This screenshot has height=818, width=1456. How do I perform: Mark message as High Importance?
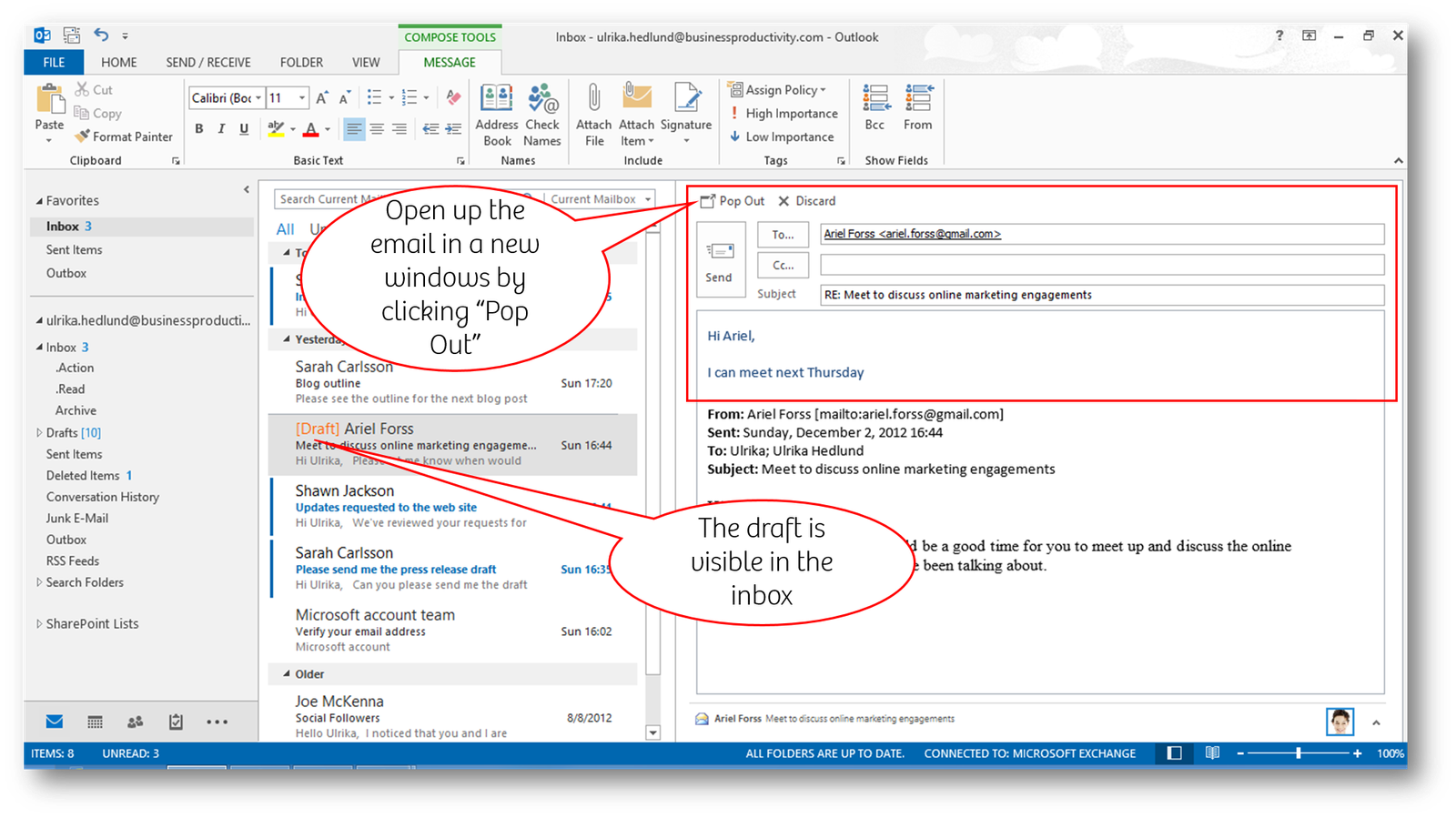[x=783, y=113]
